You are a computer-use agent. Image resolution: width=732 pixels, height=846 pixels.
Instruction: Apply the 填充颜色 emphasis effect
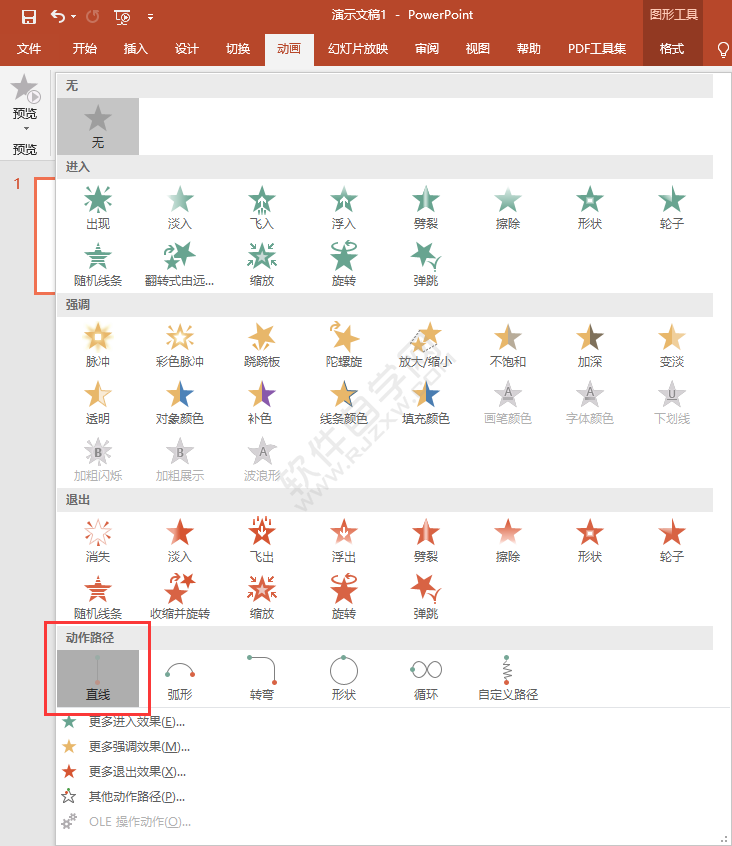[426, 403]
